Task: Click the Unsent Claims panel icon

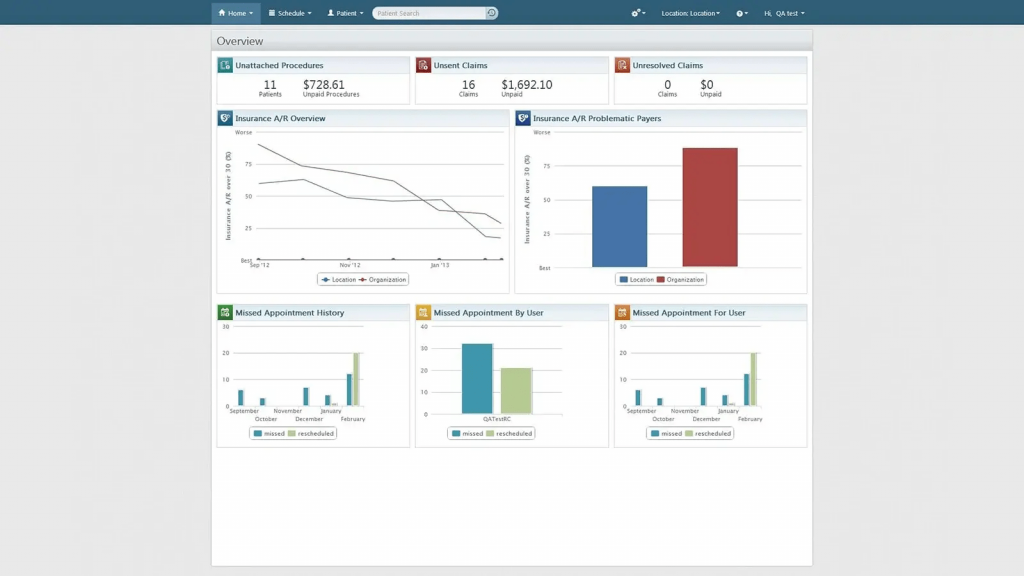Action: pyautogui.click(x=423, y=64)
